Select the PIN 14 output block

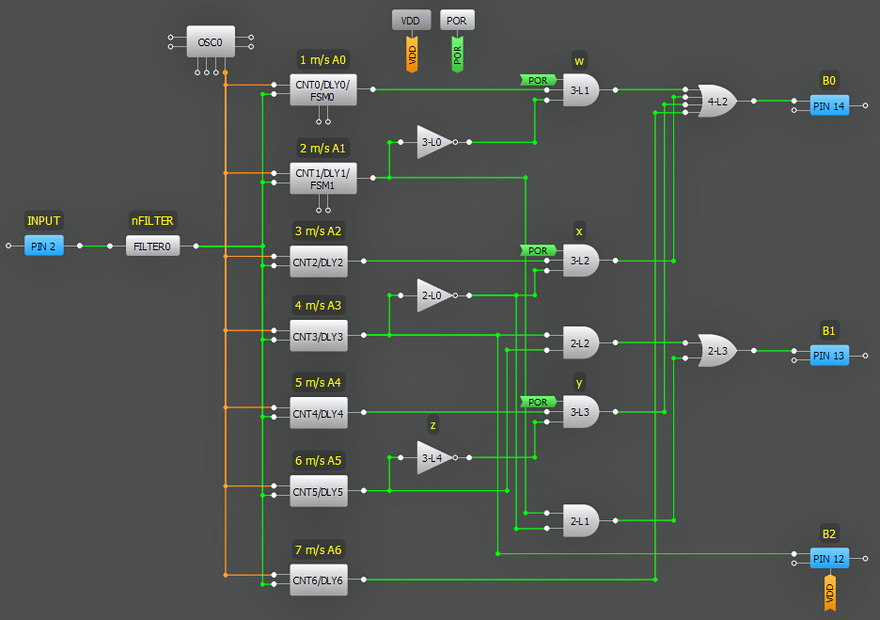(828, 106)
